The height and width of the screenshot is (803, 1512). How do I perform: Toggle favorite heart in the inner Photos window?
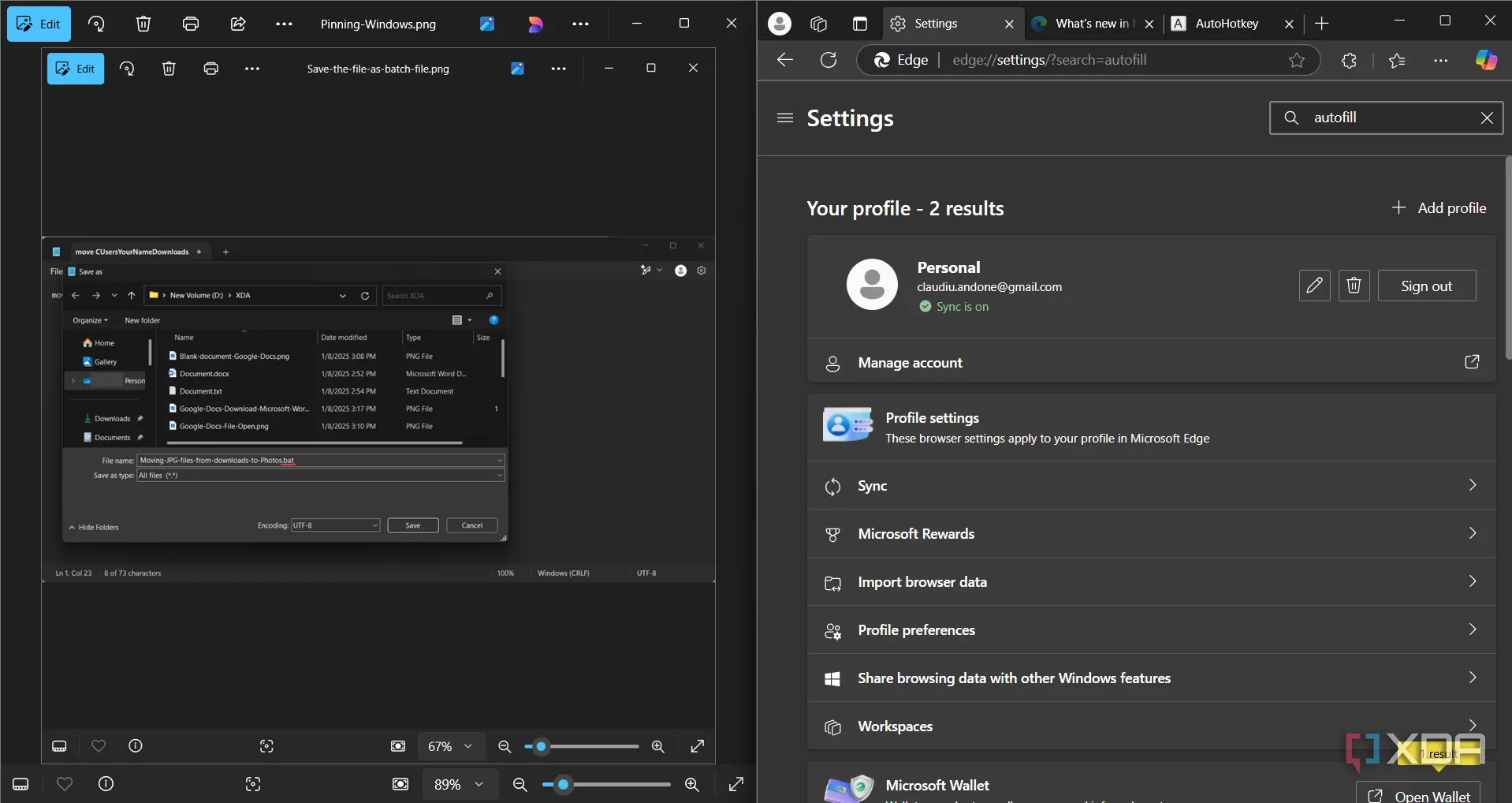(x=99, y=746)
